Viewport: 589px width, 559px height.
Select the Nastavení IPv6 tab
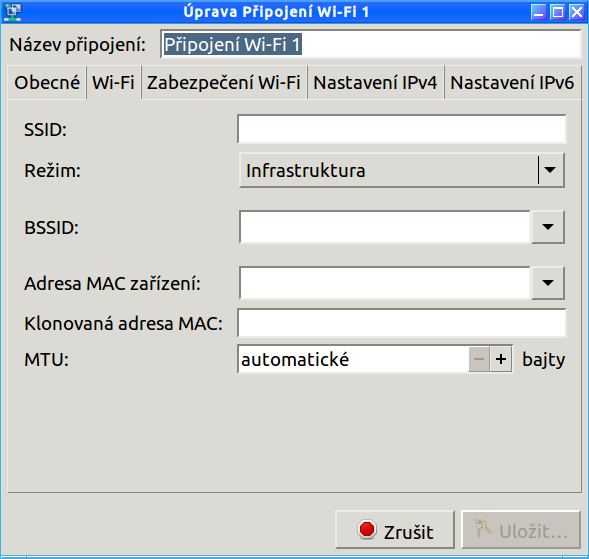(x=512, y=83)
